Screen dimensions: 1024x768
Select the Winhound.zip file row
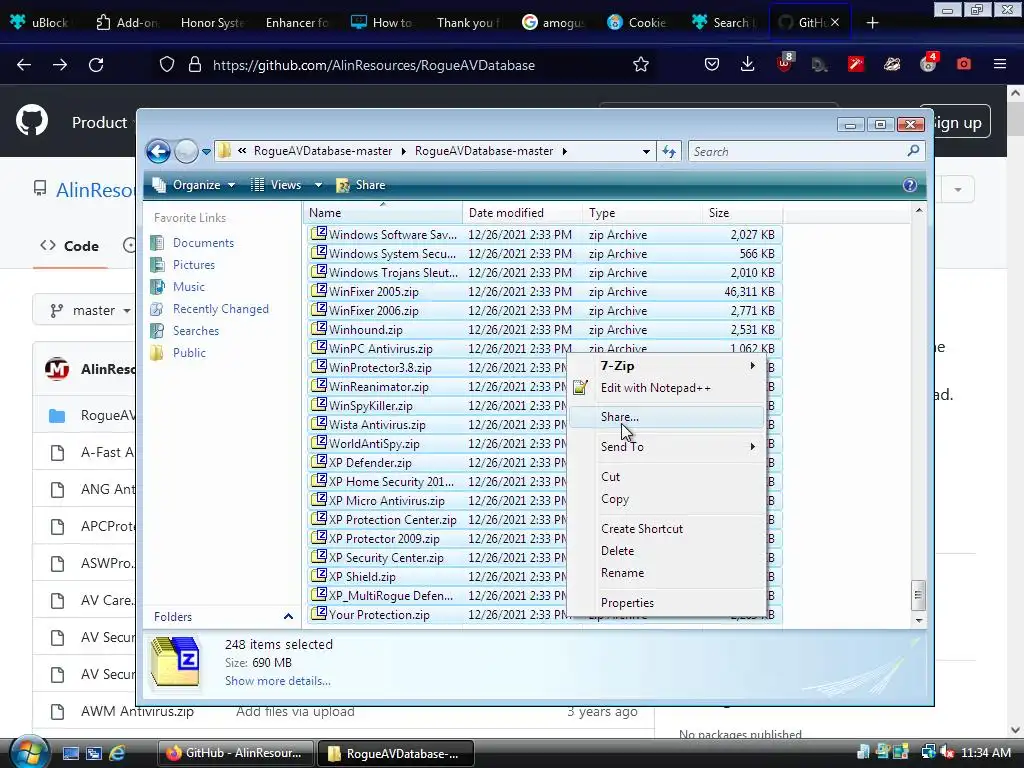pos(544,330)
